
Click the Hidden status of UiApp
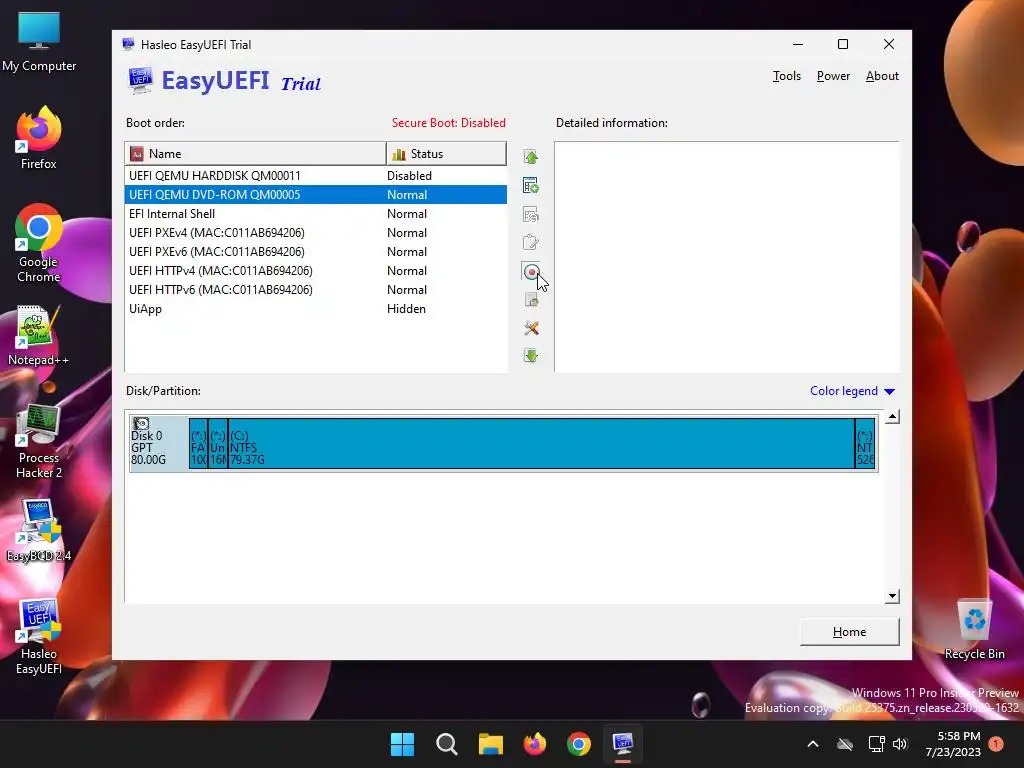406,308
